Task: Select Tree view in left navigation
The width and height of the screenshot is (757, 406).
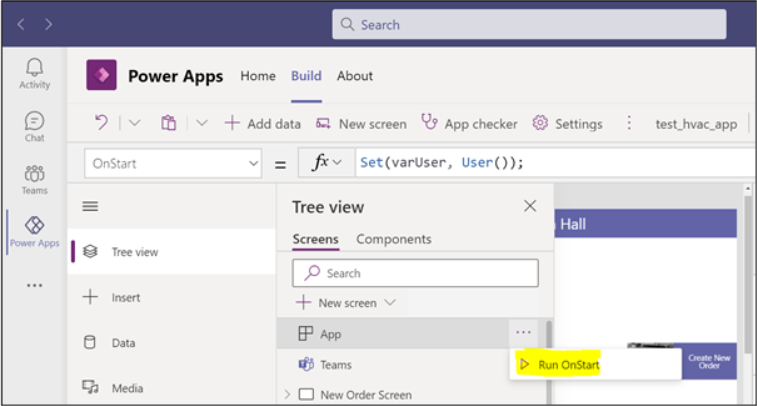Action: point(171,252)
